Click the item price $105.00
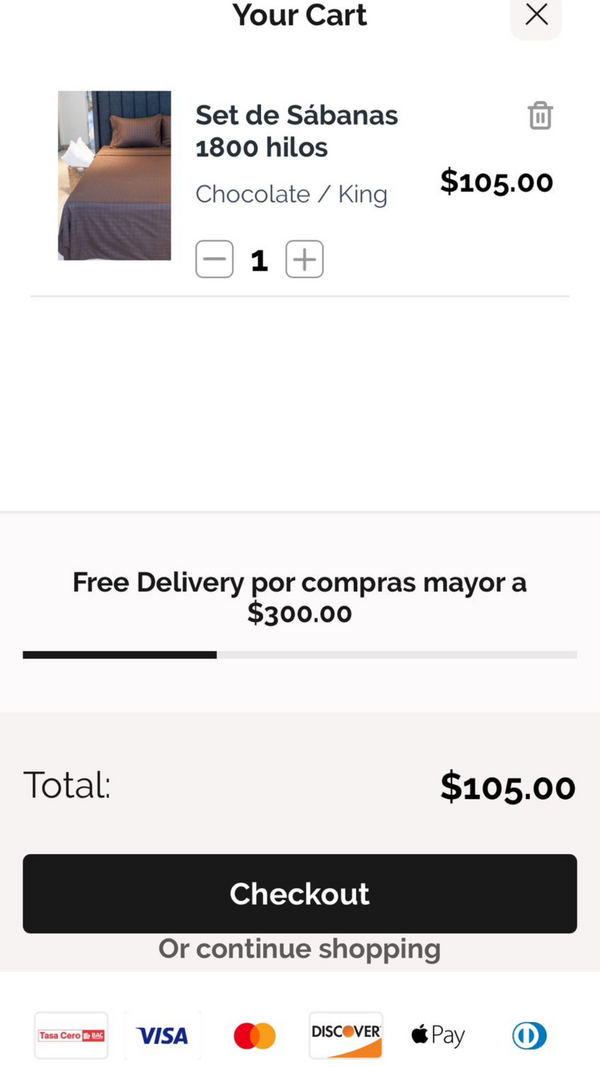 coord(496,182)
